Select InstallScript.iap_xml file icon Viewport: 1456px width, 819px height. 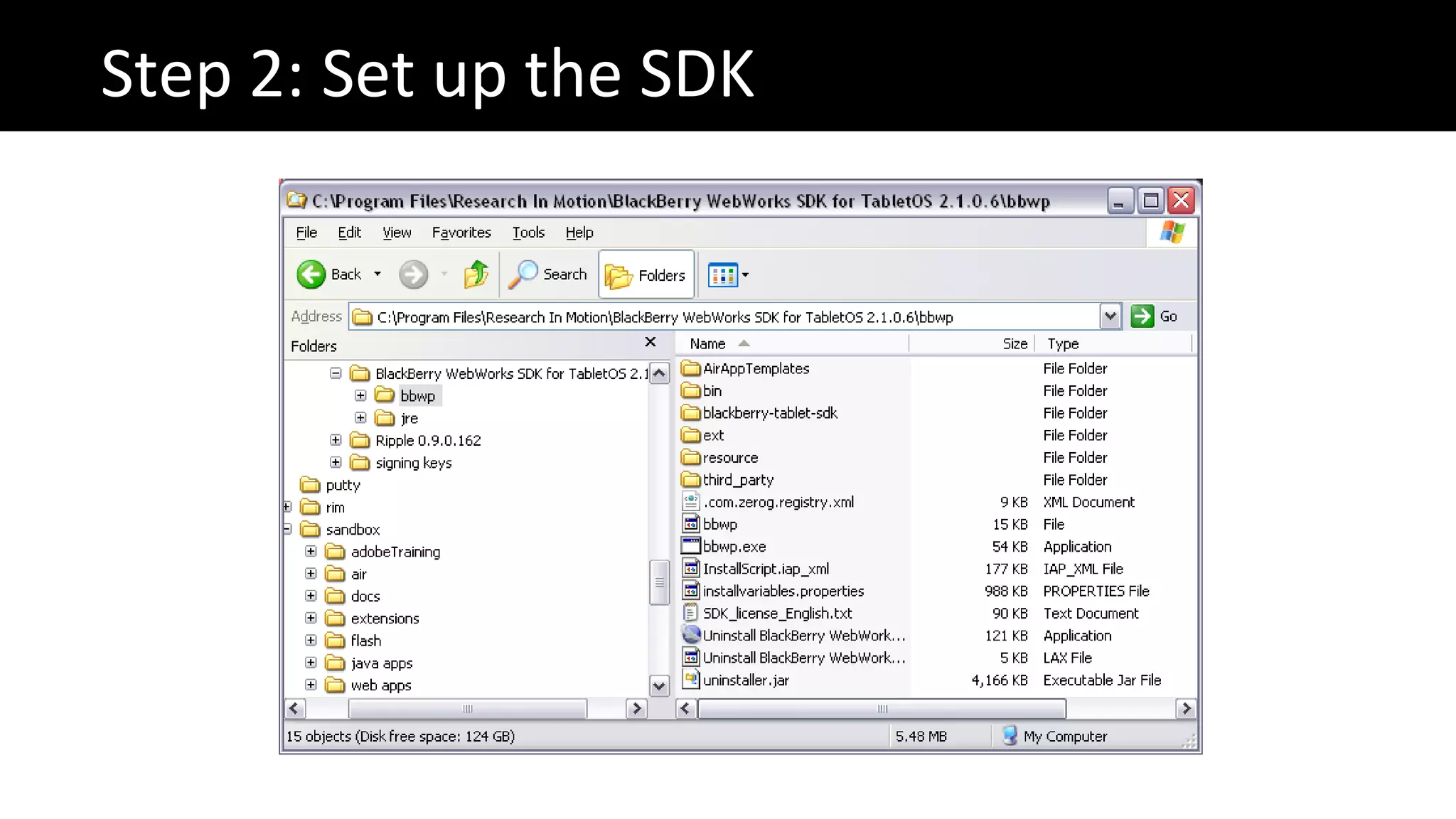point(690,568)
